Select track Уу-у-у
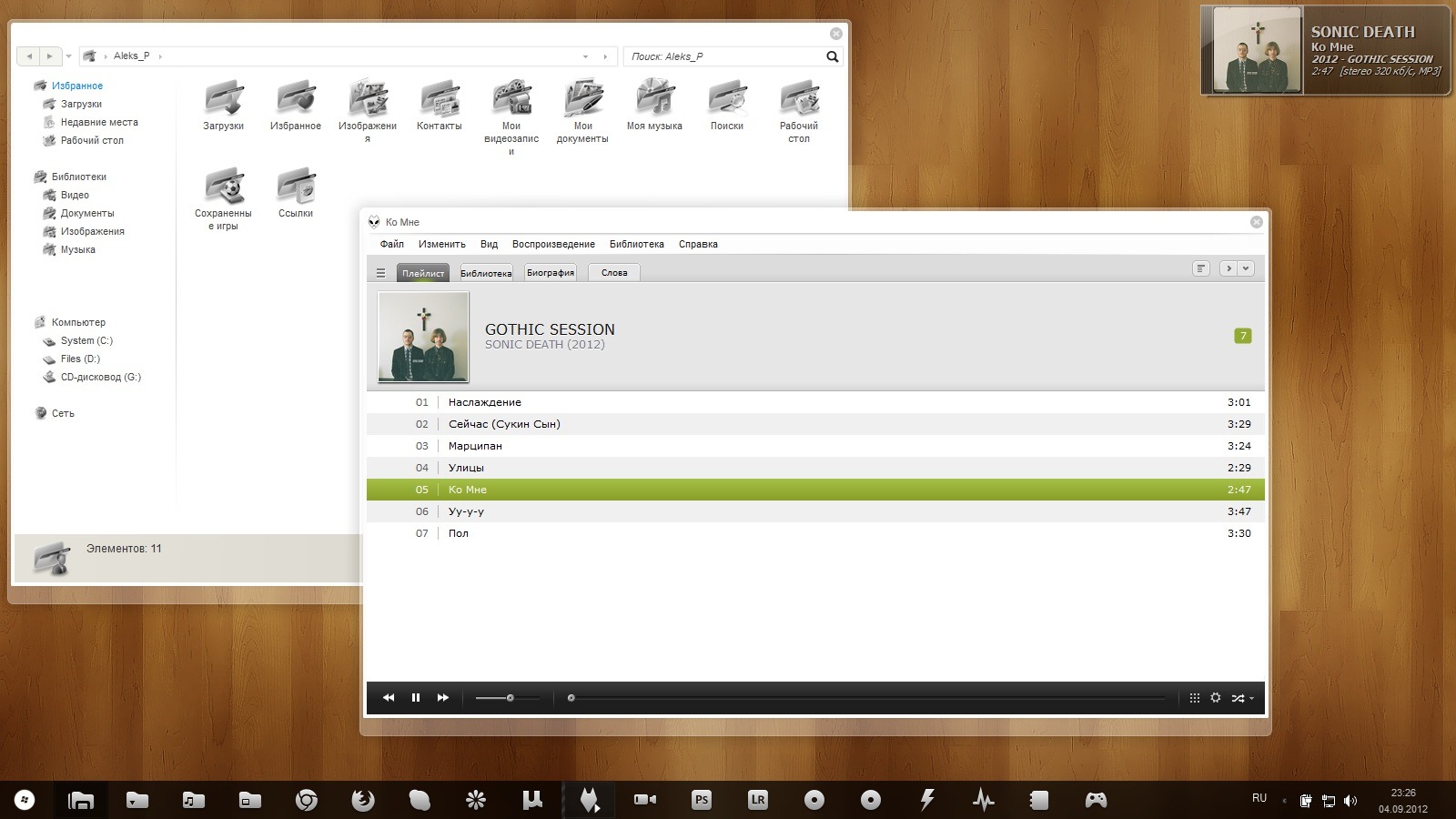 [815, 511]
